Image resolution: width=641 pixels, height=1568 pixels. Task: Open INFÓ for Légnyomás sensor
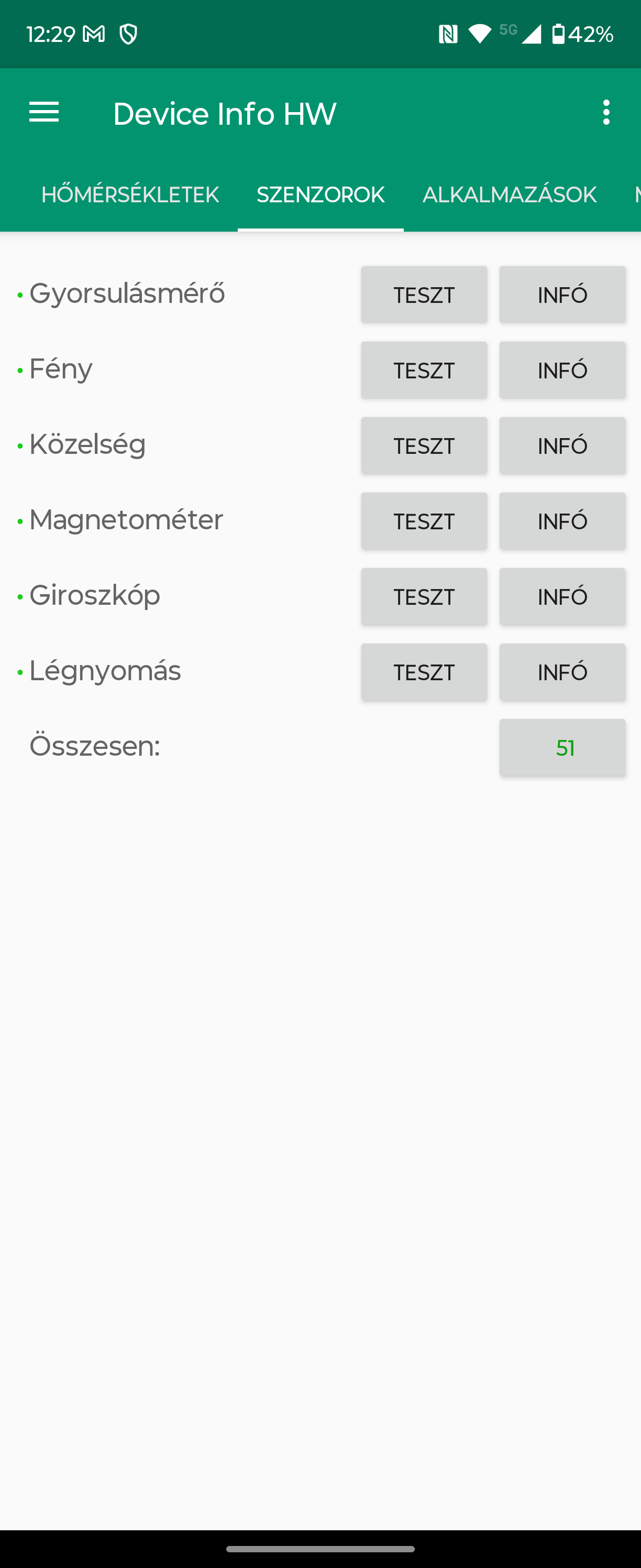pyautogui.click(x=562, y=672)
